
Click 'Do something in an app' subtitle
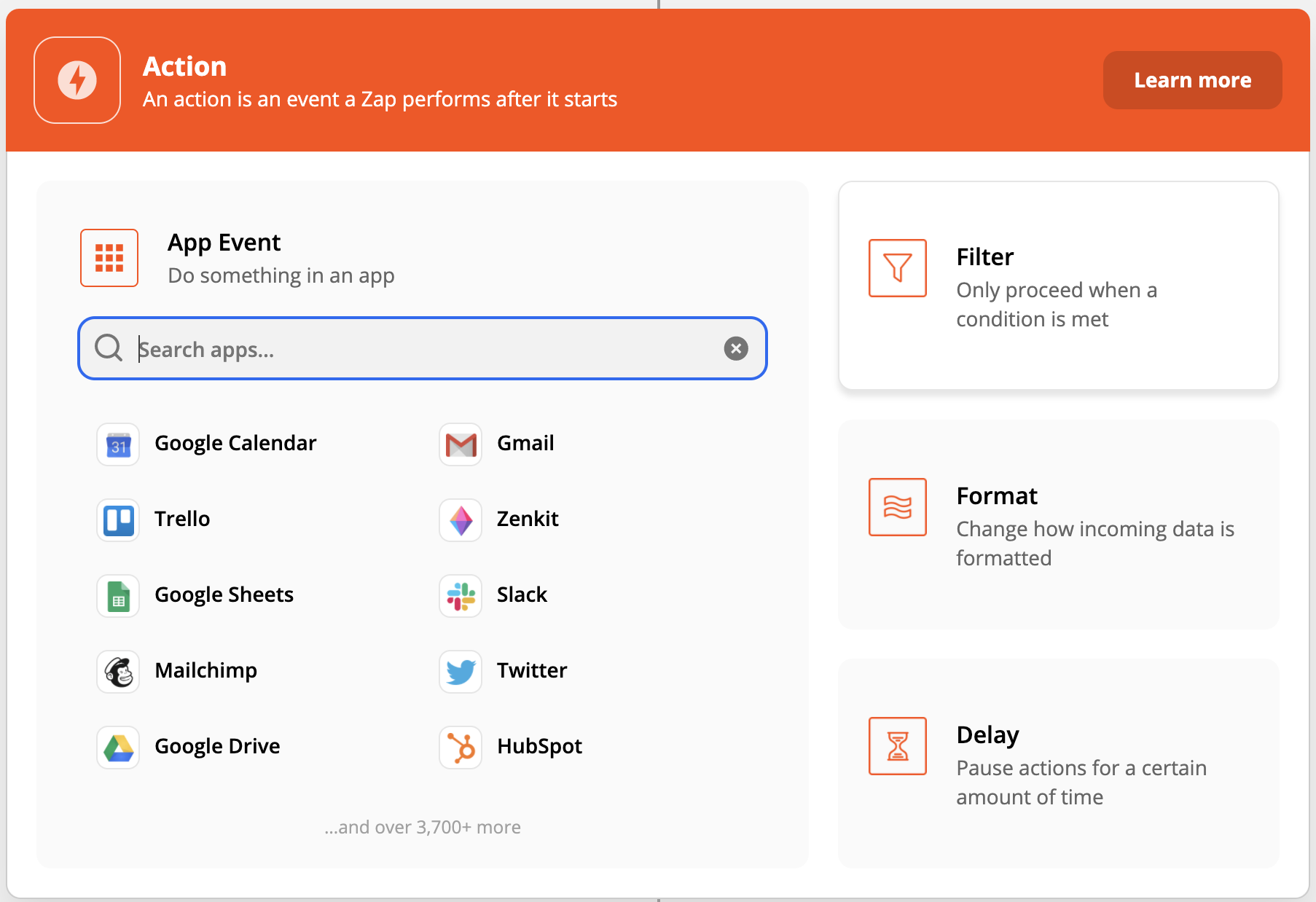[x=281, y=276]
